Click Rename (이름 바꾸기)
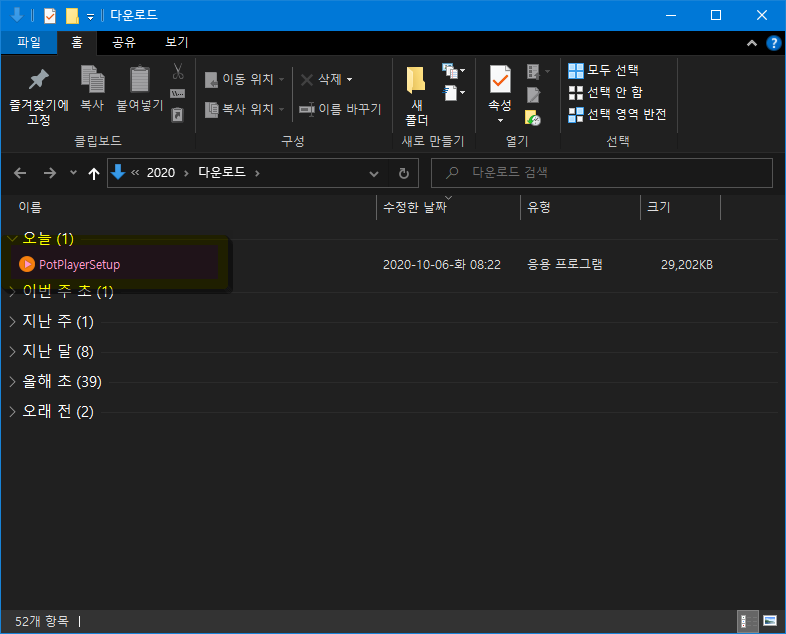Image resolution: width=786 pixels, height=634 pixels. click(340, 109)
